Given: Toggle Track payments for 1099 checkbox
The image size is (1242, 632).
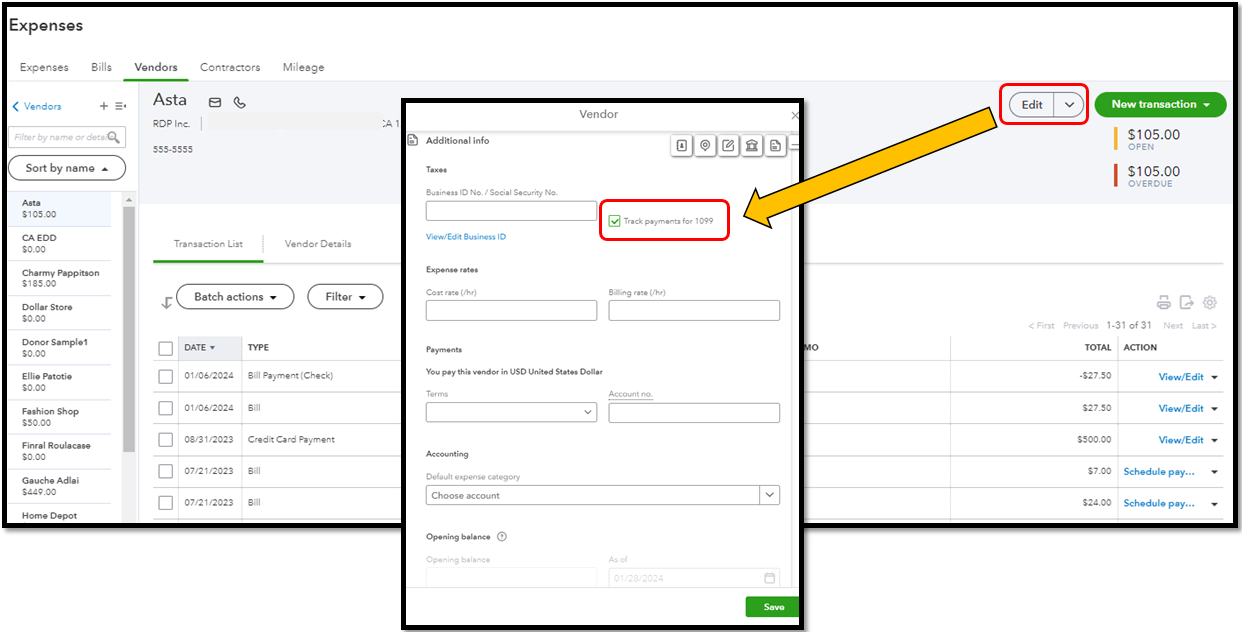Looking at the screenshot, I should [x=615, y=221].
